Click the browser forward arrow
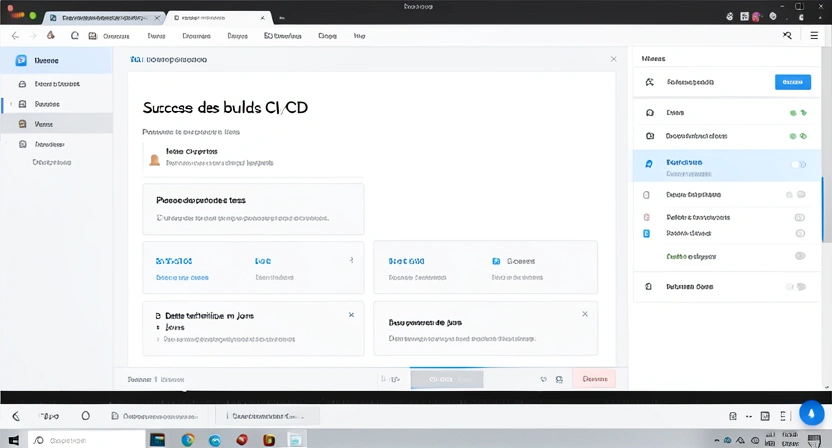The width and height of the screenshot is (832, 448). (x=33, y=36)
